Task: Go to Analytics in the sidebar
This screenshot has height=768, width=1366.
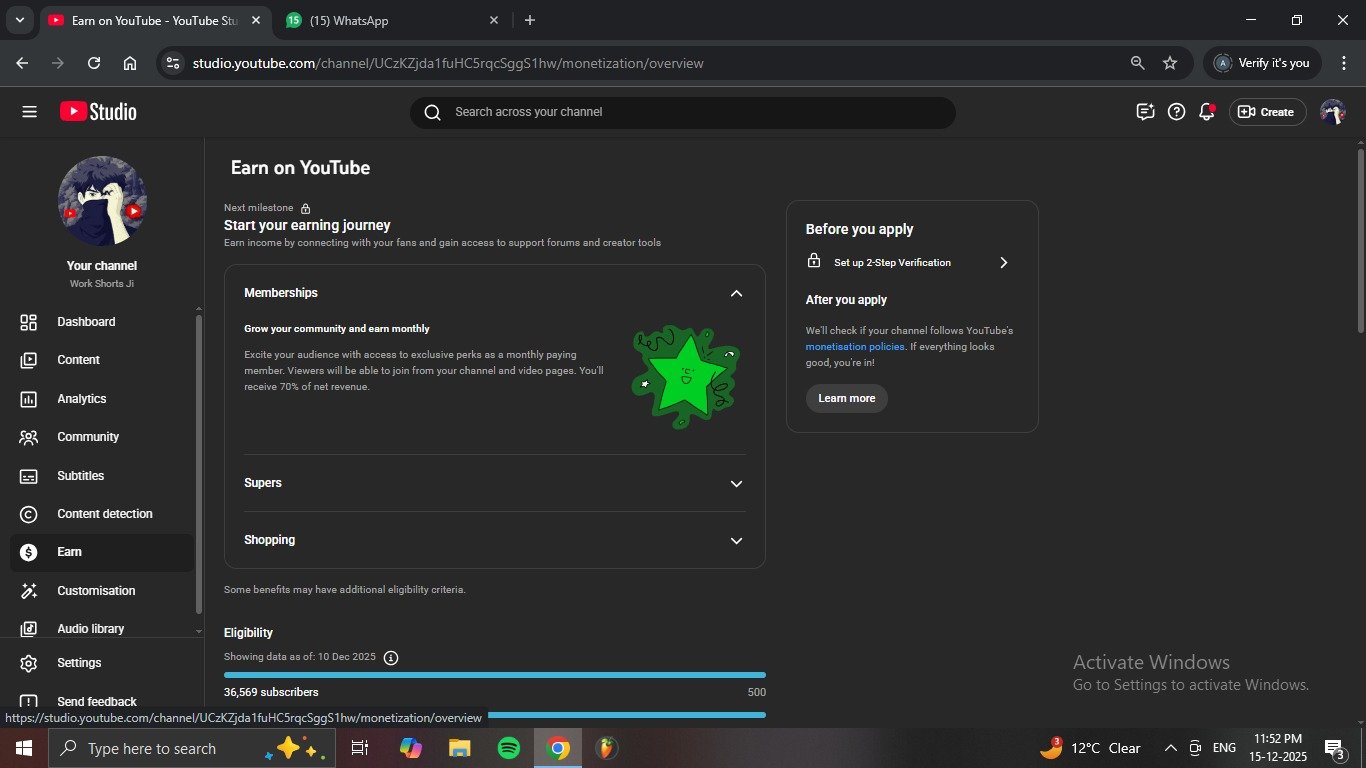Action: [x=82, y=399]
